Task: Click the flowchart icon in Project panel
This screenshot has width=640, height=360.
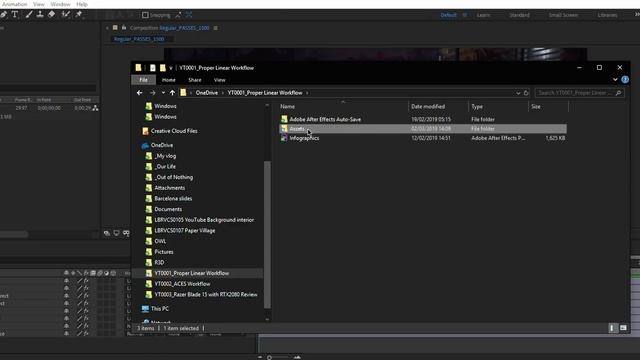Action: [95, 108]
